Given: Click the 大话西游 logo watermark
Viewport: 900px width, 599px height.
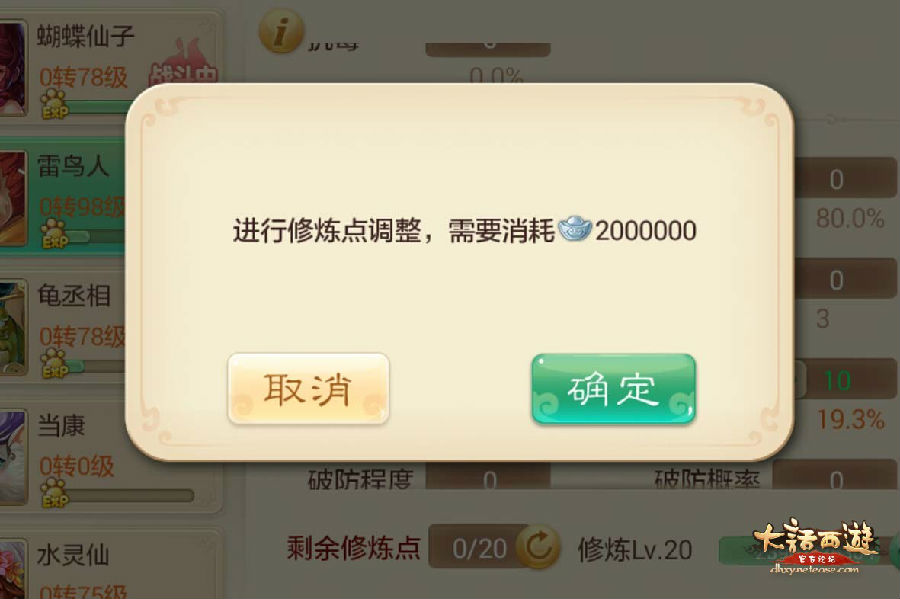Looking at the screenshot, I should tap(814, 546).
